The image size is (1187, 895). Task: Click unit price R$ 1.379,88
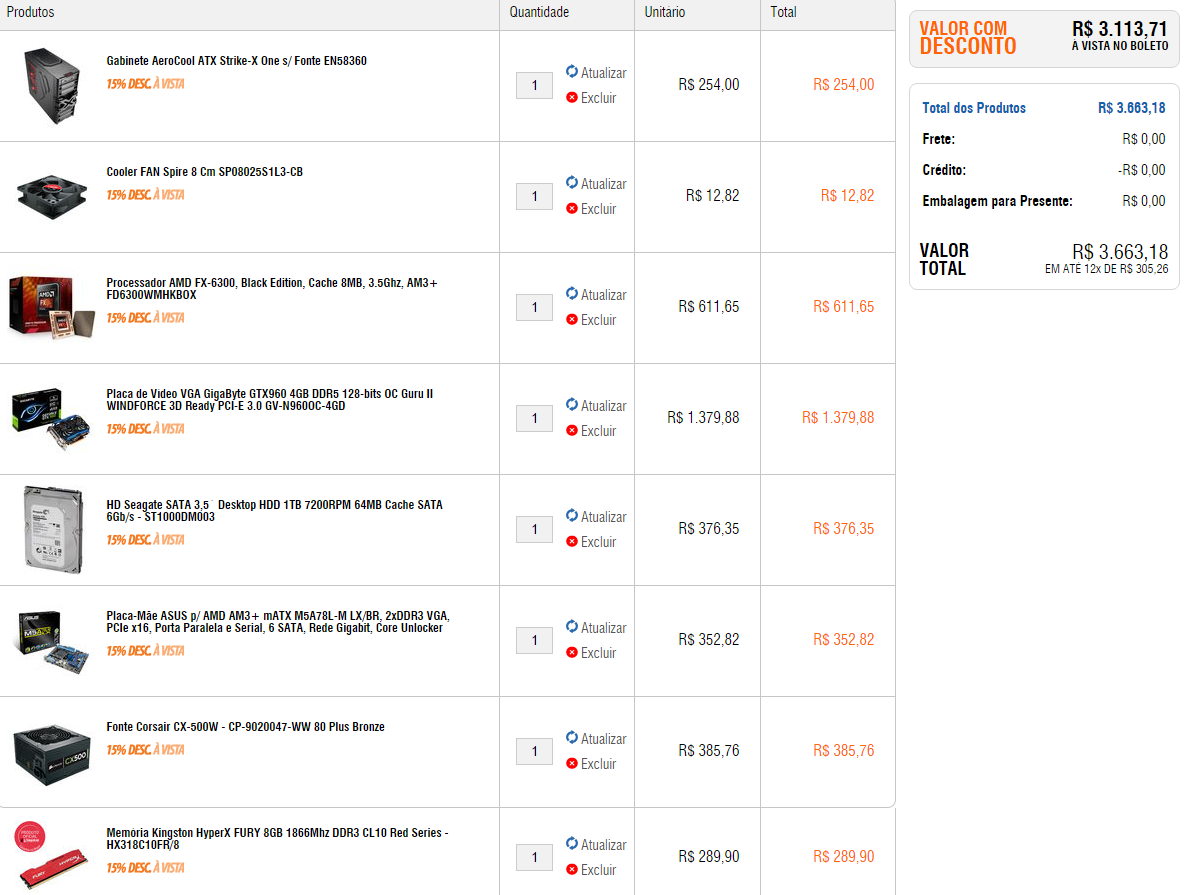pos(703,418)
